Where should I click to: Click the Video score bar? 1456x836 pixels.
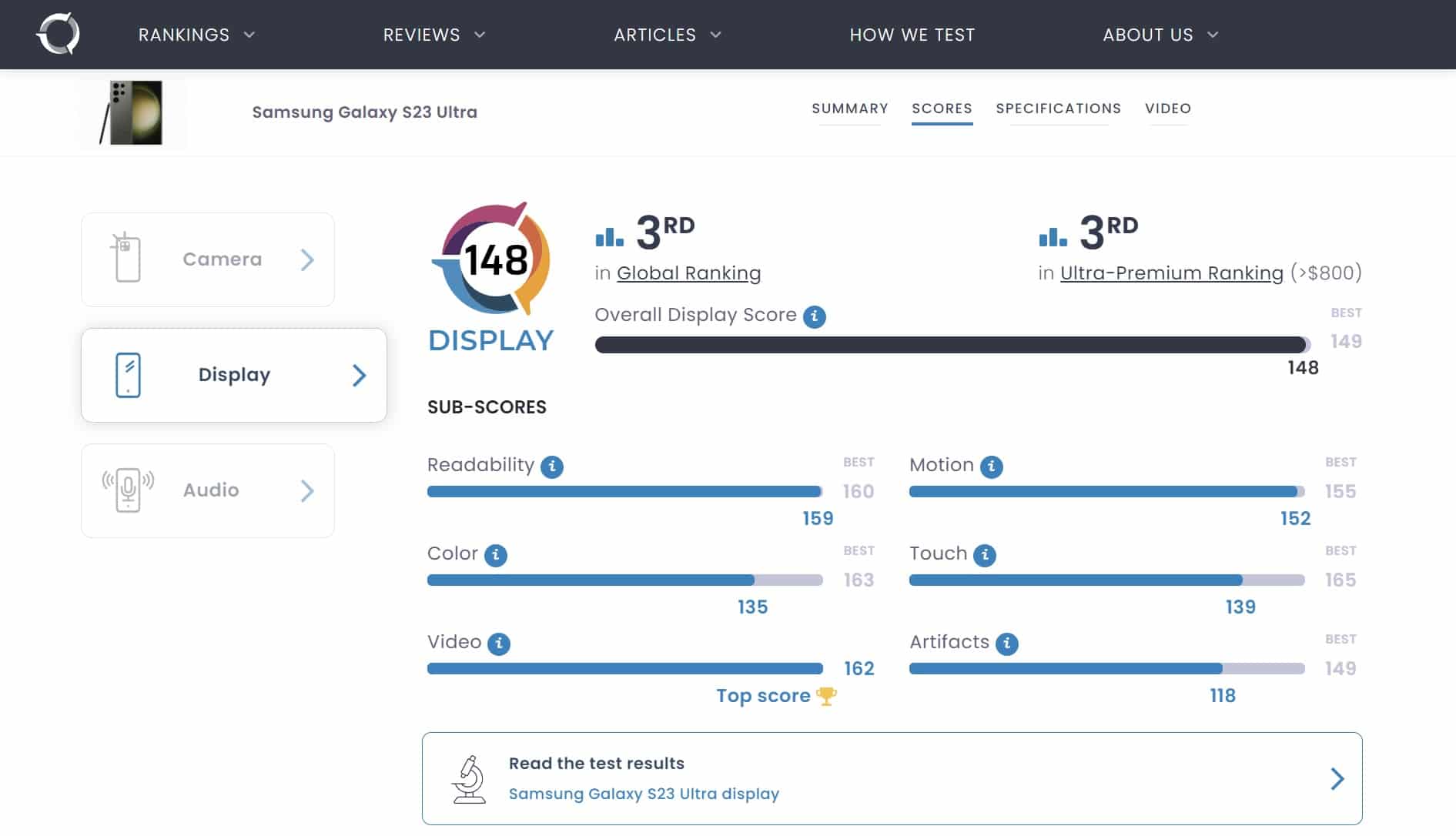tap(624, 669)
